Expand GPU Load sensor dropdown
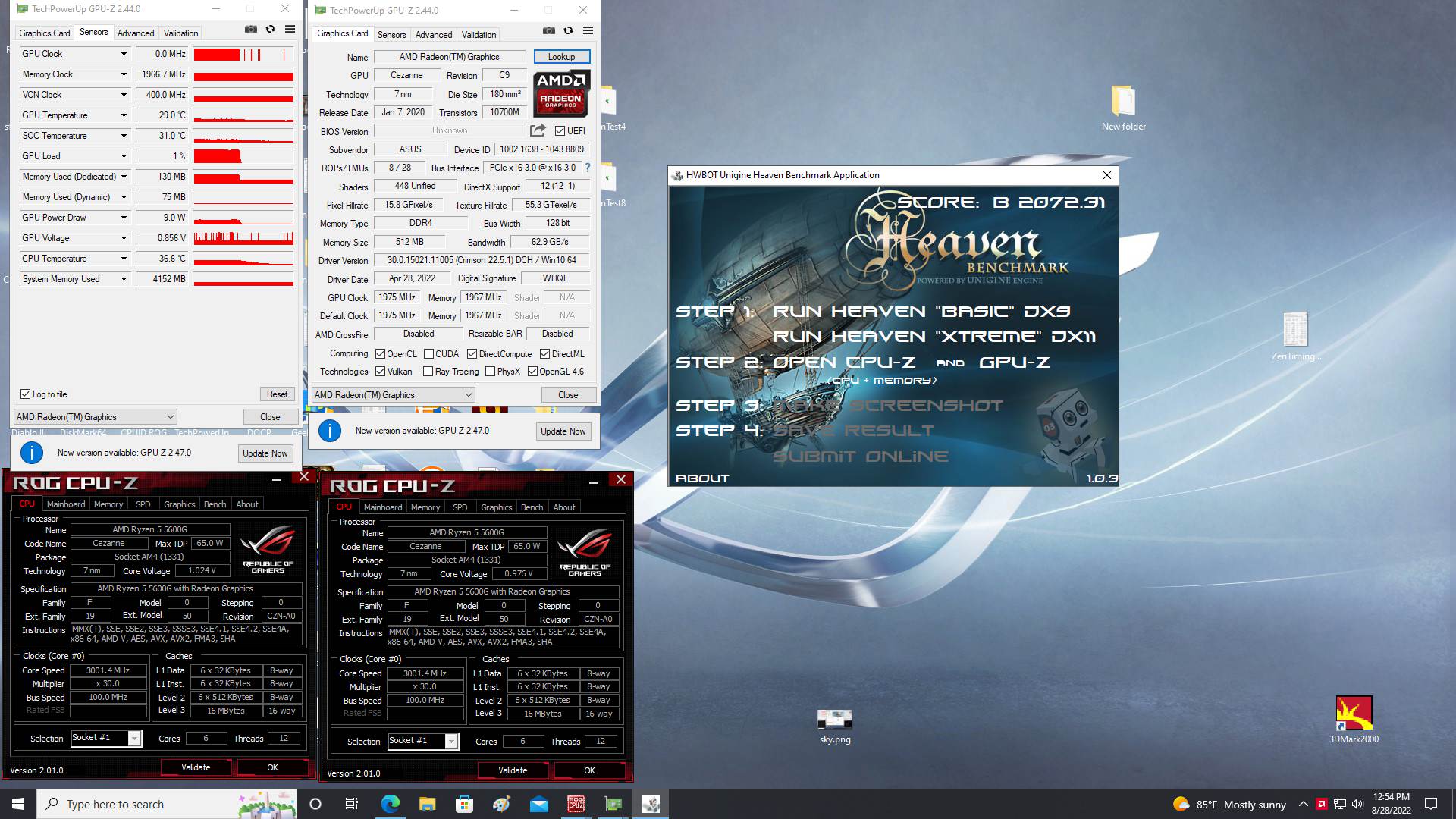Image resolution: width=1456 pixels, height=819 pixels. (x=124, y=156)
